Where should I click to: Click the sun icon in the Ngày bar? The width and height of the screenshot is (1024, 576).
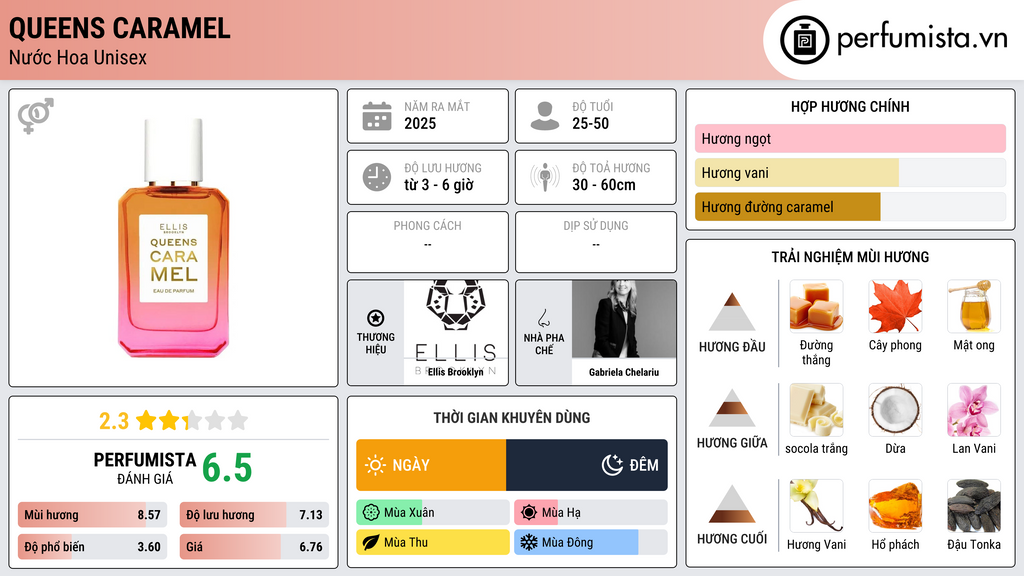pos(376,465)
